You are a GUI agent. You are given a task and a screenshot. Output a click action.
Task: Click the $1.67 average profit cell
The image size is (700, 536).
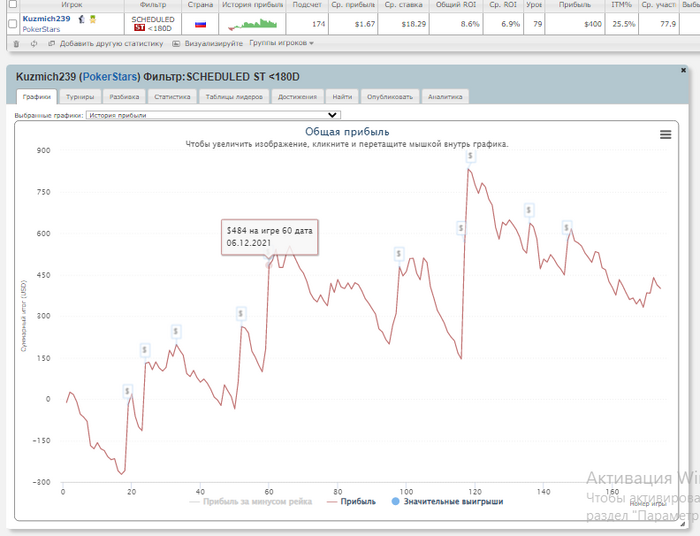353,24
